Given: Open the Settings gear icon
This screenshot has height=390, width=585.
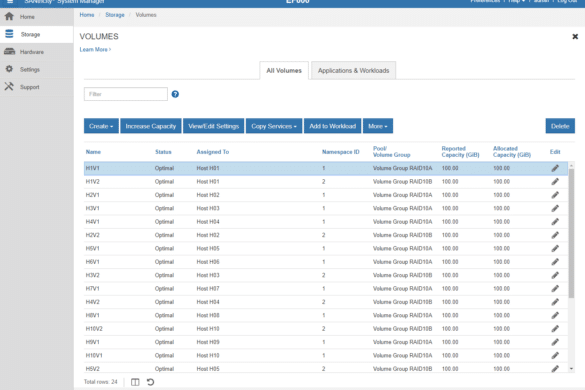Looking at the screenshot, I should pyautogui.click(x=9, y=69).
